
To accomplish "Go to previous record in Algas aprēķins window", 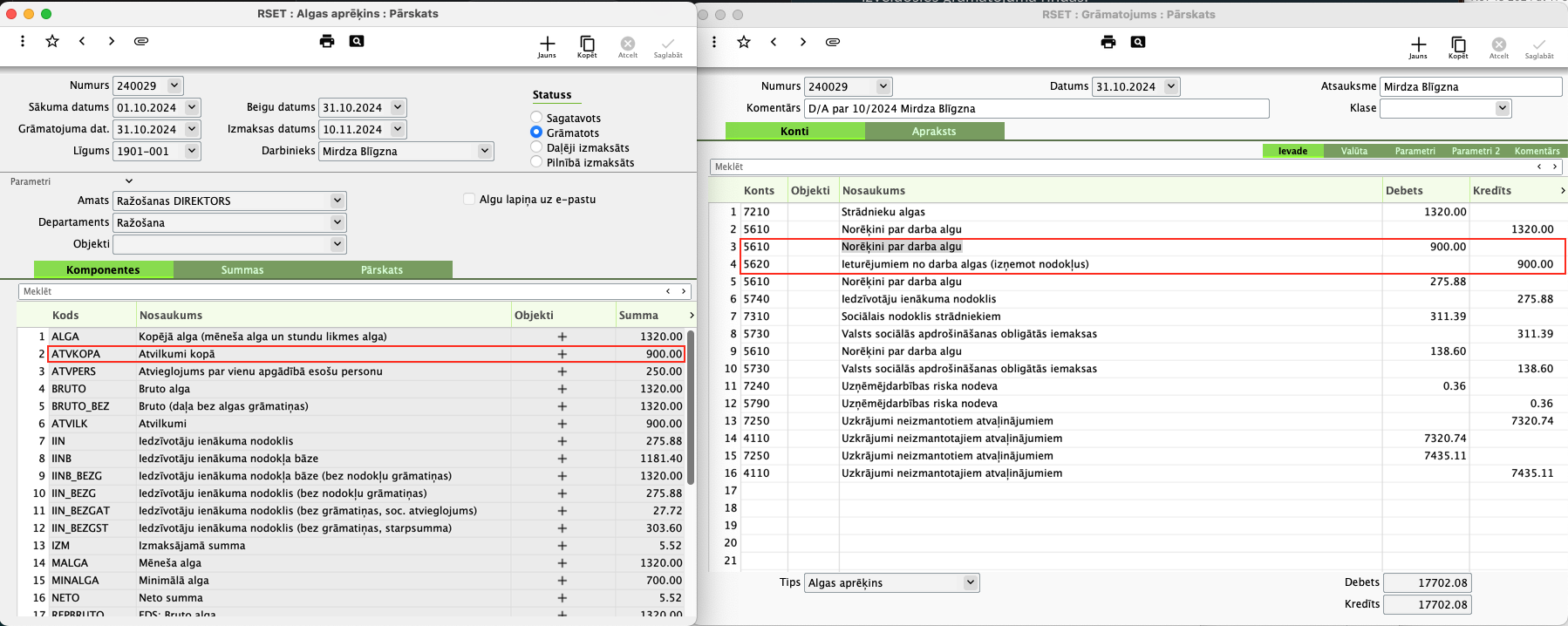I will 82,41.
